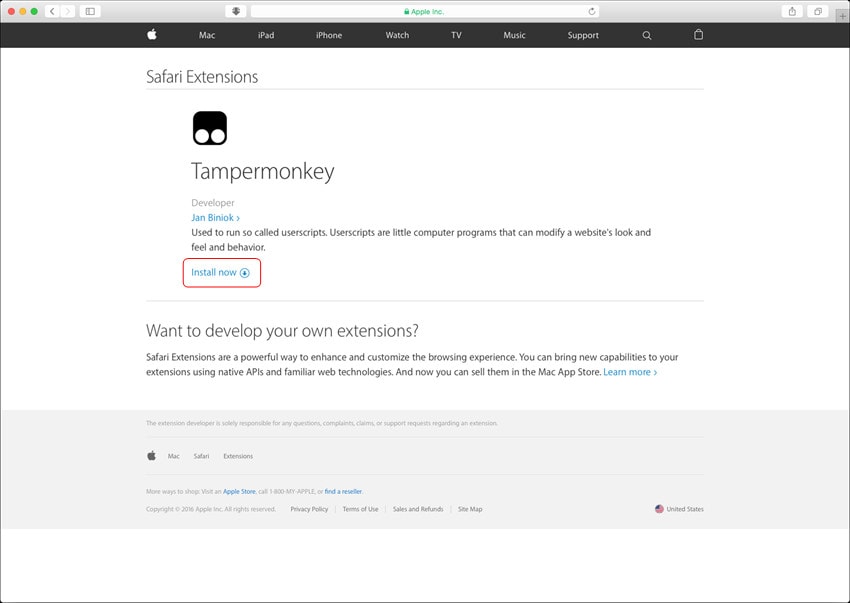Click the Safari breadcrumb in footer

tap(201, 456)
